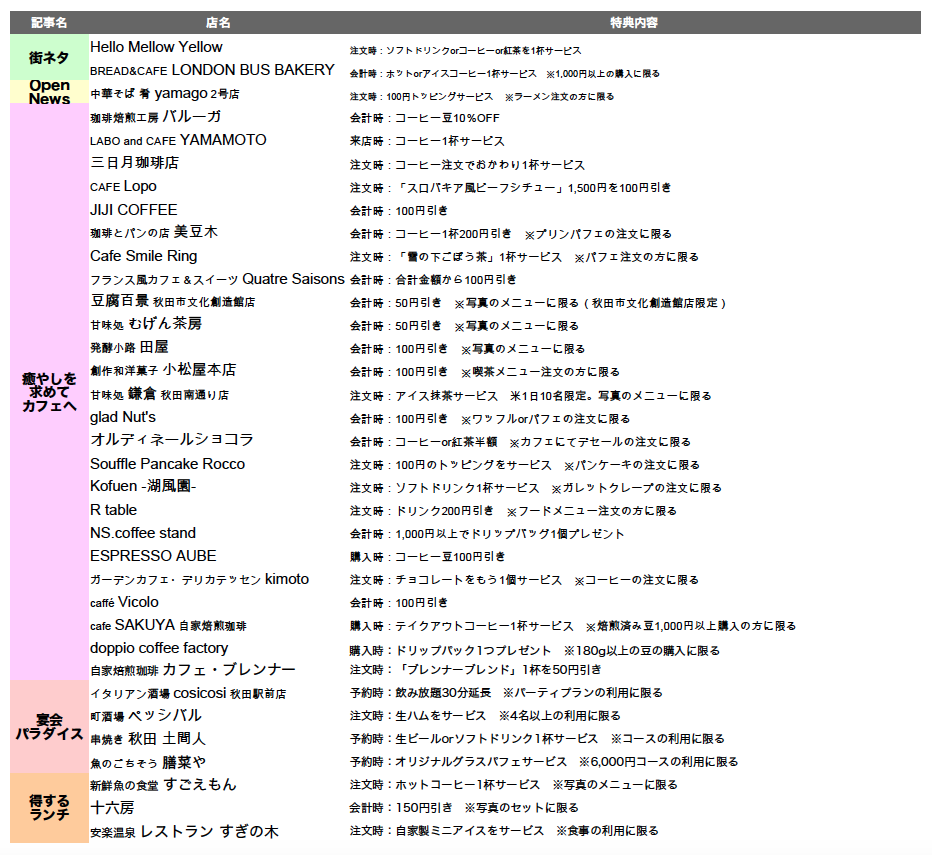The height and width of the screenshot is (855, 932).
Task: Click the コーヒー豆10%OFF benefit text
Action: click(448, 118)
